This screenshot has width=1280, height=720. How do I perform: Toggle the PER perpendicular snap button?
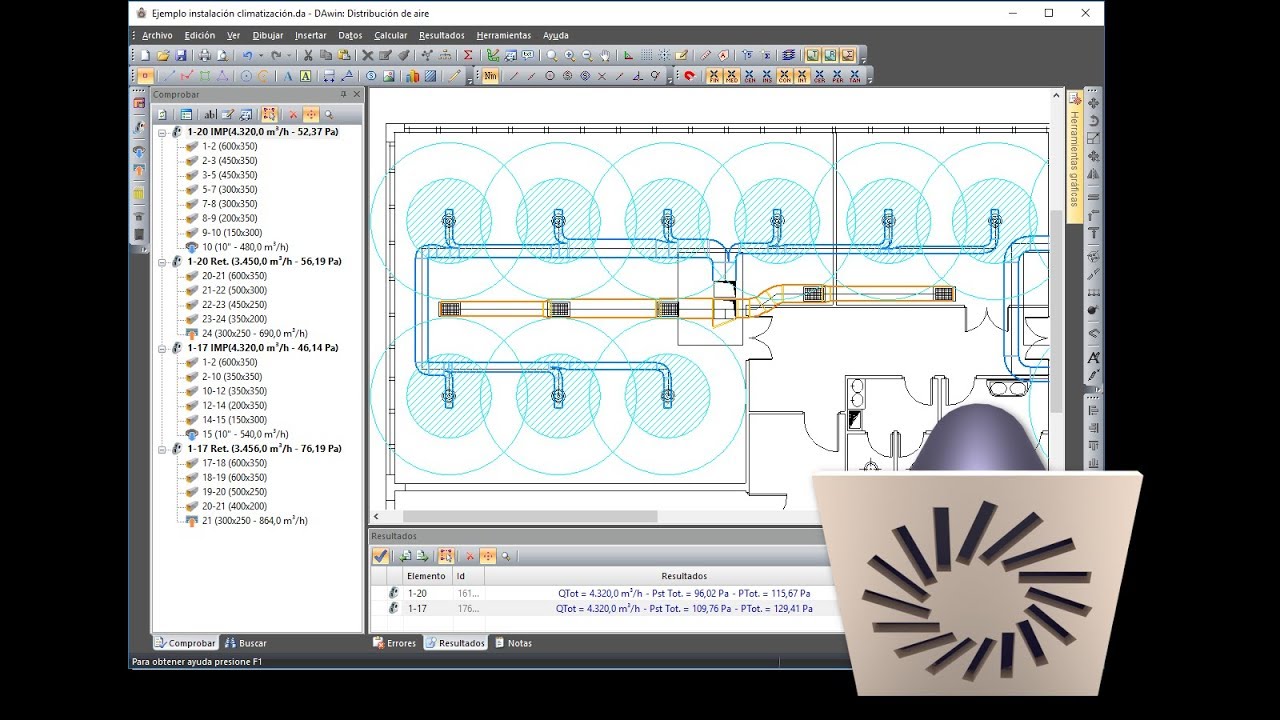pyautogui.click(x=837, y=75)
